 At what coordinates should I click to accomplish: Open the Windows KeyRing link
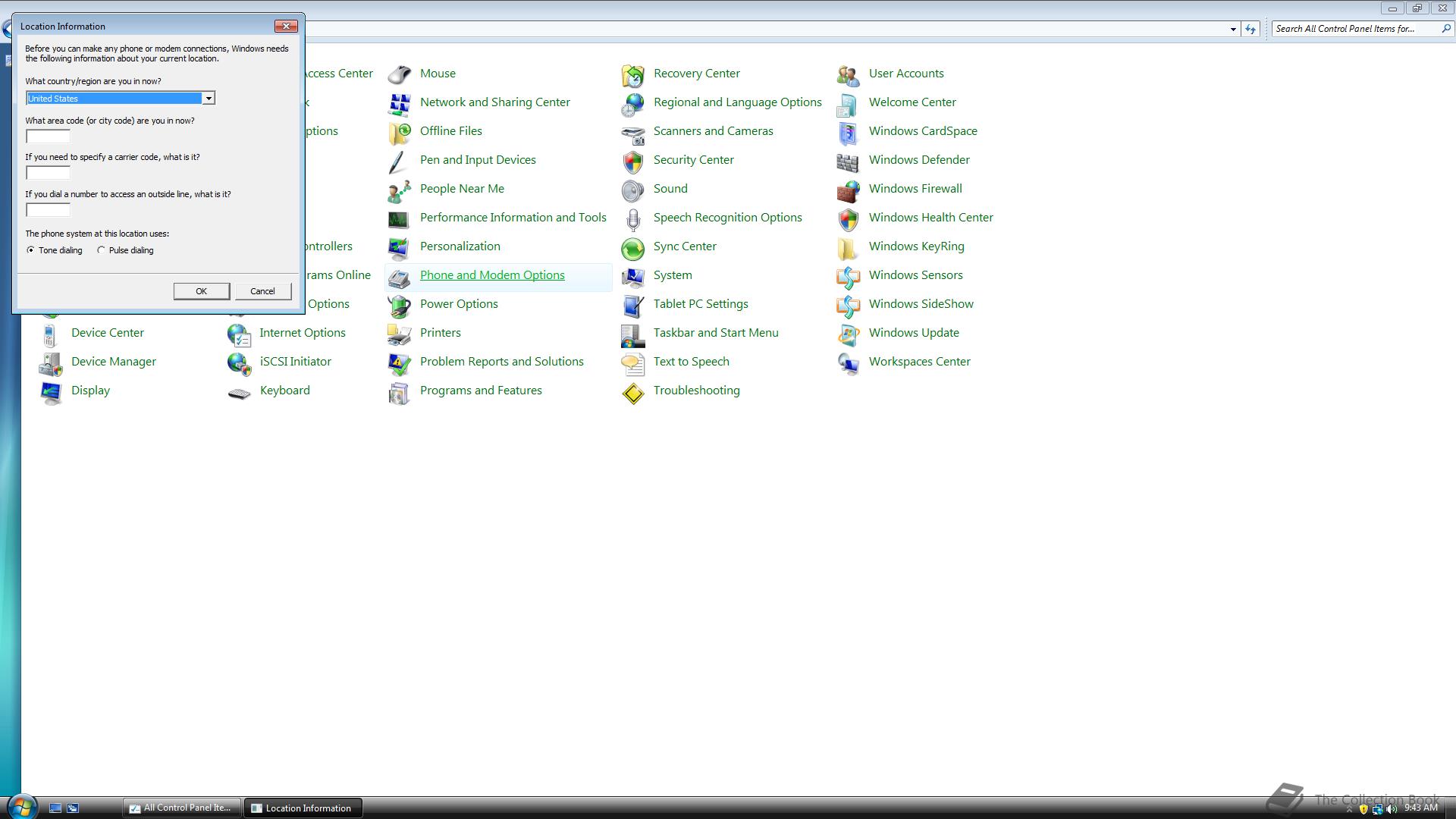(916, 246)
